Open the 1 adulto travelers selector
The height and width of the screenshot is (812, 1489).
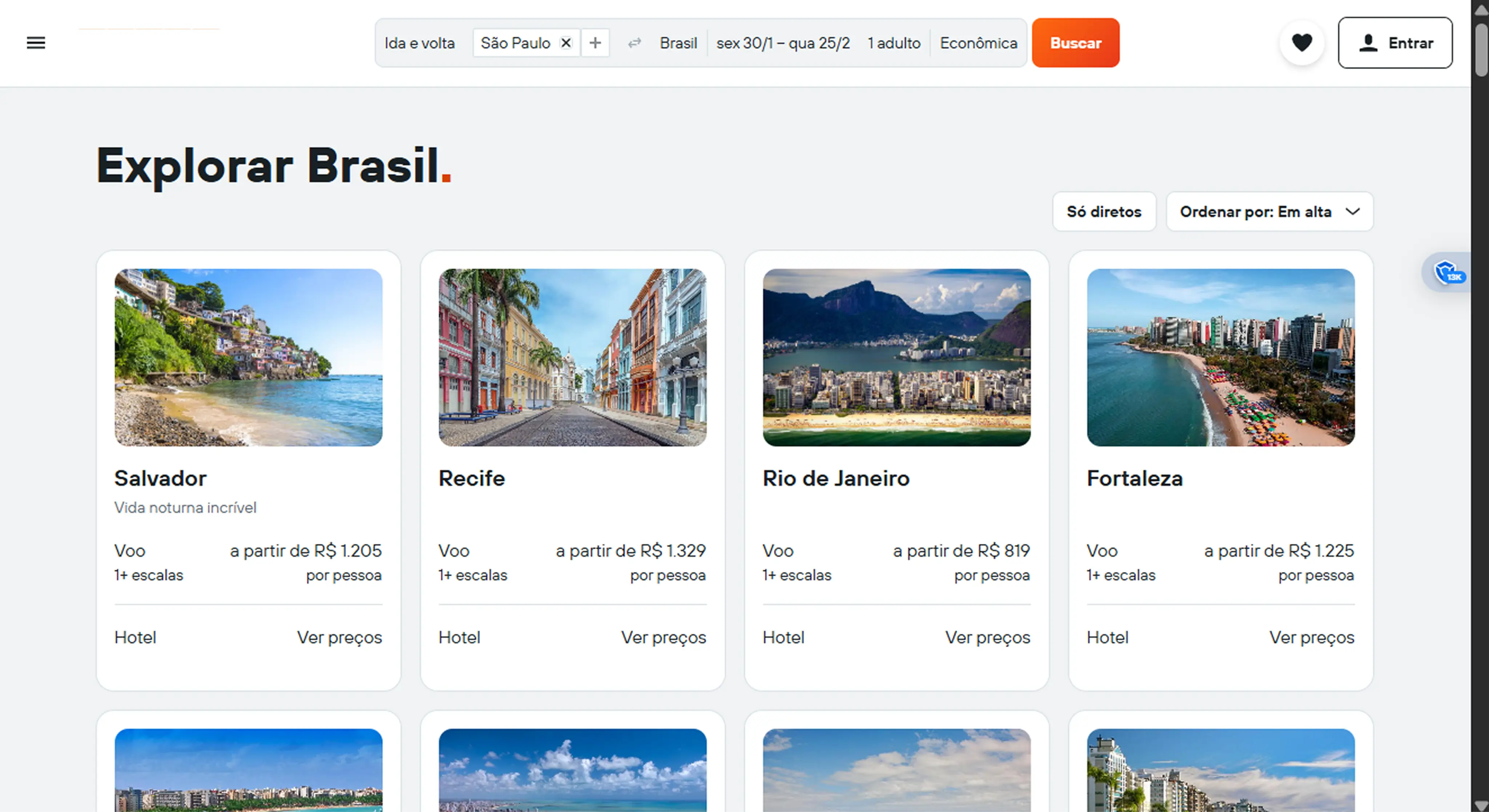[x=894, y=43]
